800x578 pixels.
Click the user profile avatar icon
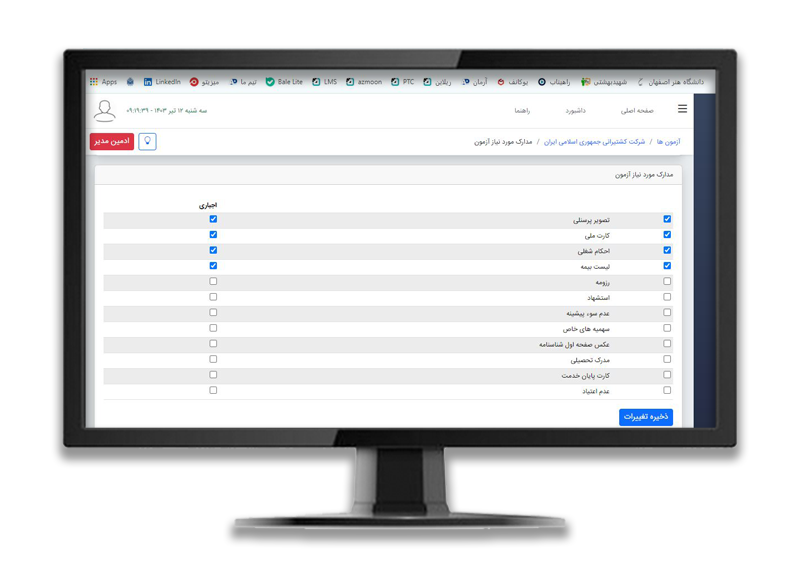[104, 110]
